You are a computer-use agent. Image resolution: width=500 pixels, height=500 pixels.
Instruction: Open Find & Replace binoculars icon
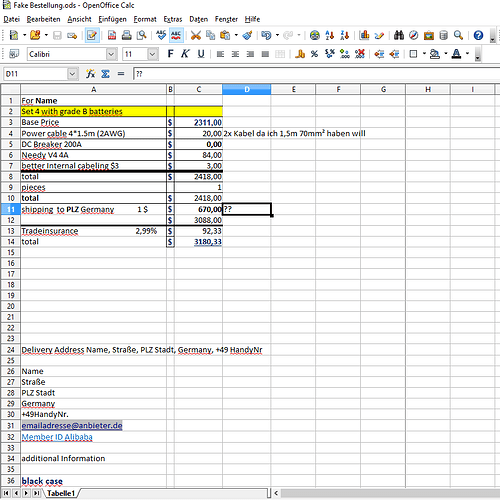tap(399, 35)
